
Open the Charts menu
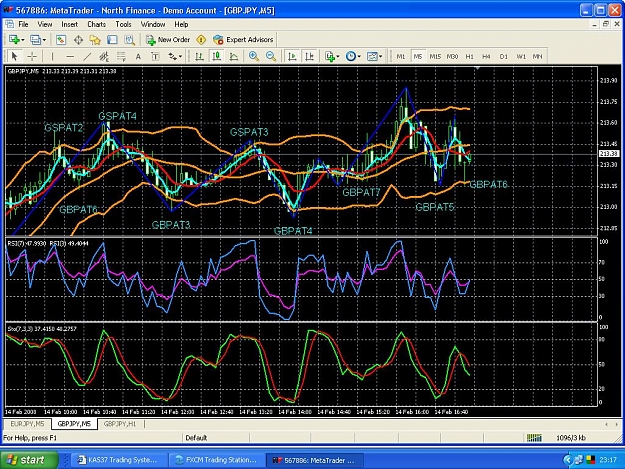(x=96, y=24)
